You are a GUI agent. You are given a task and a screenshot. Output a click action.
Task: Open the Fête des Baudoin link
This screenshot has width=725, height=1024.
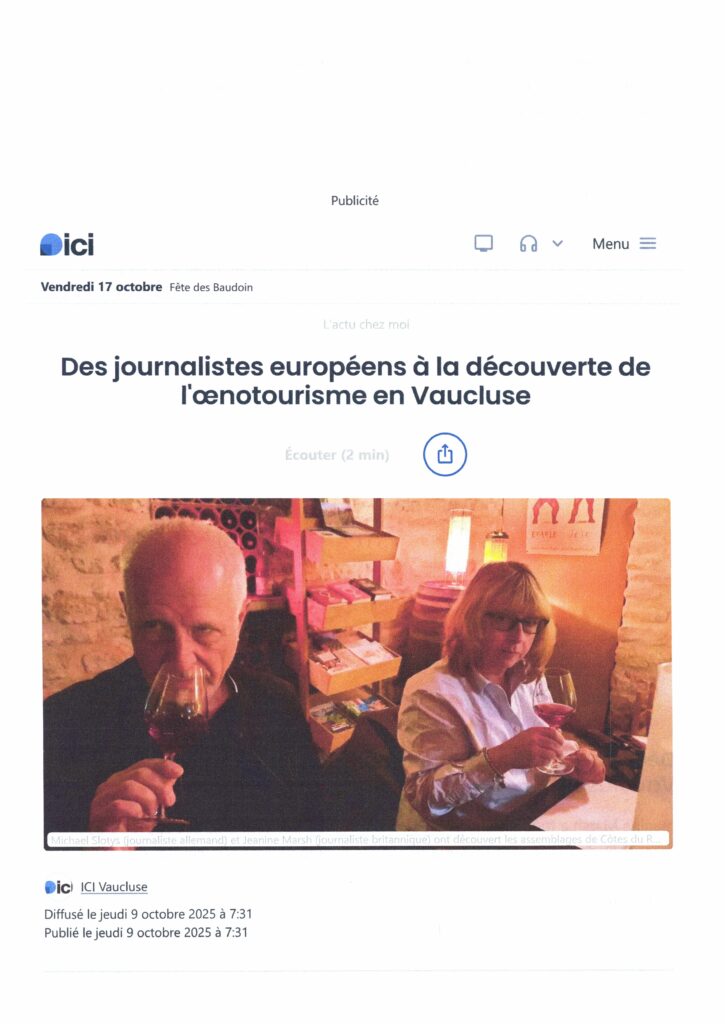click(211, 287)
